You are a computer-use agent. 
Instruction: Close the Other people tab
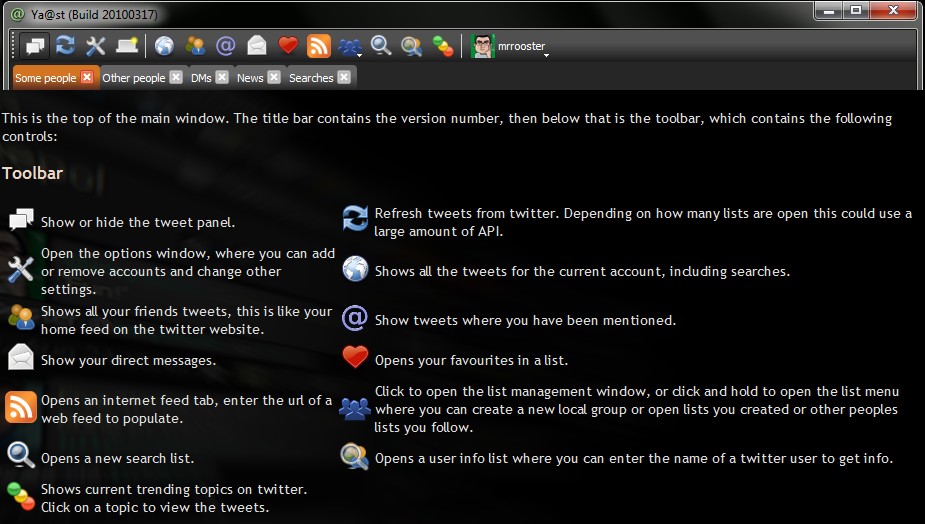click(176, 77)
